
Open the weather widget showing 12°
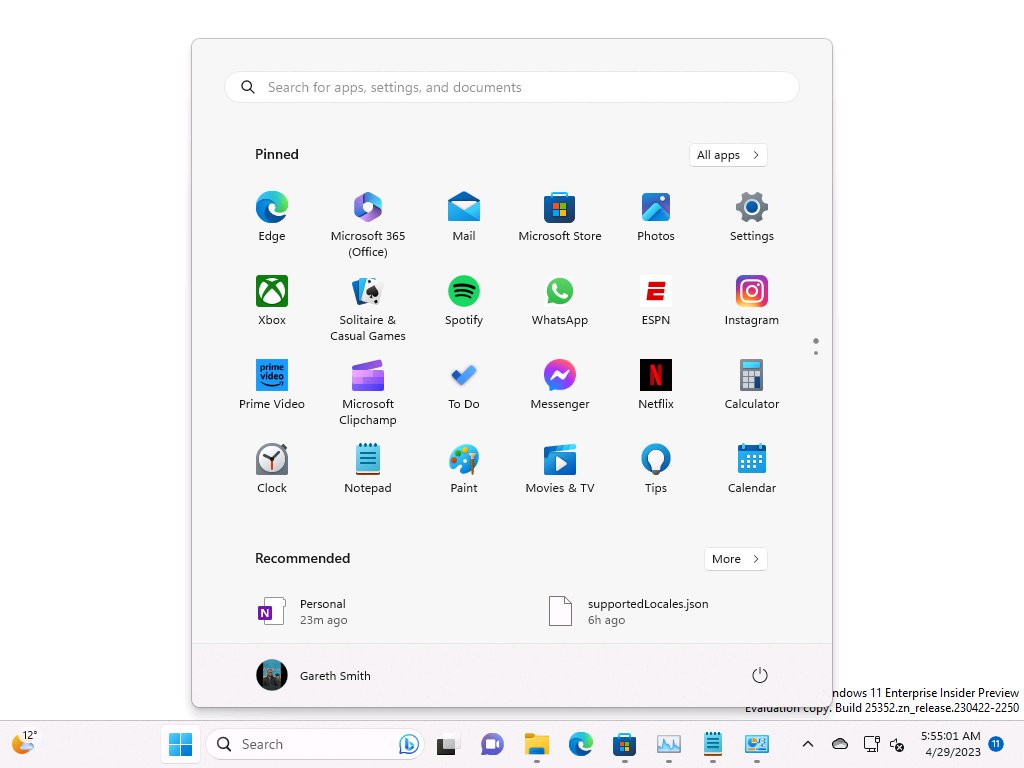tap(25, 743)
